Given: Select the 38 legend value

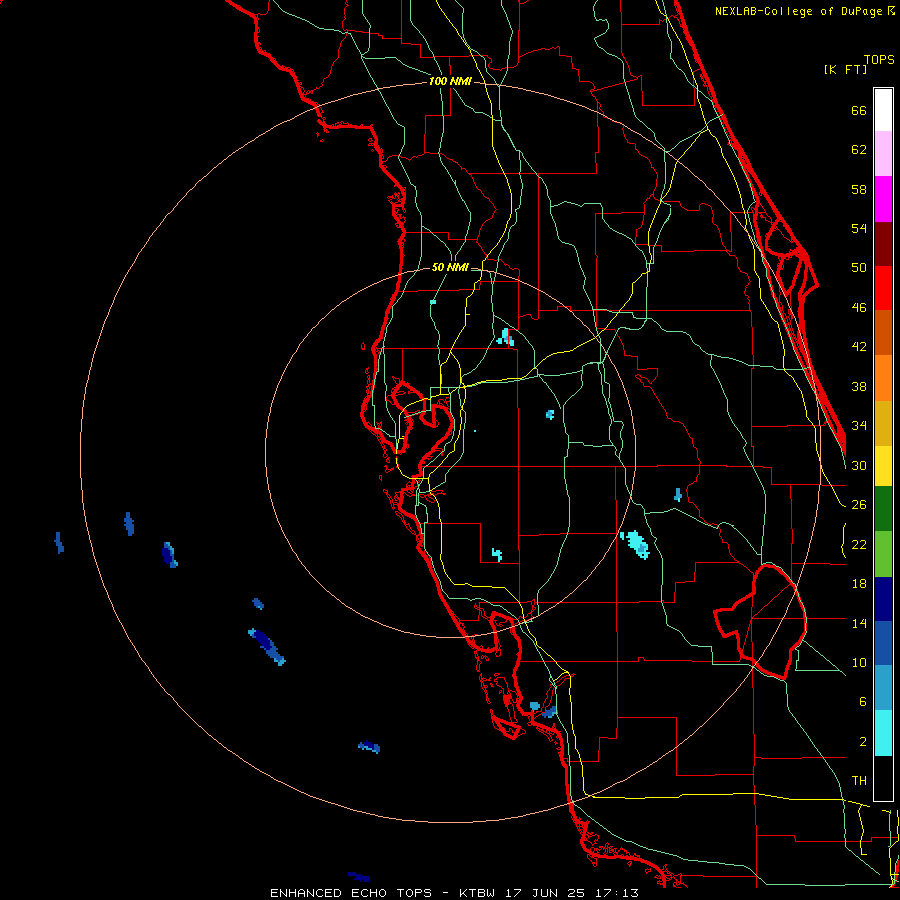Looking at the screenshot, I should coord(859,386).
